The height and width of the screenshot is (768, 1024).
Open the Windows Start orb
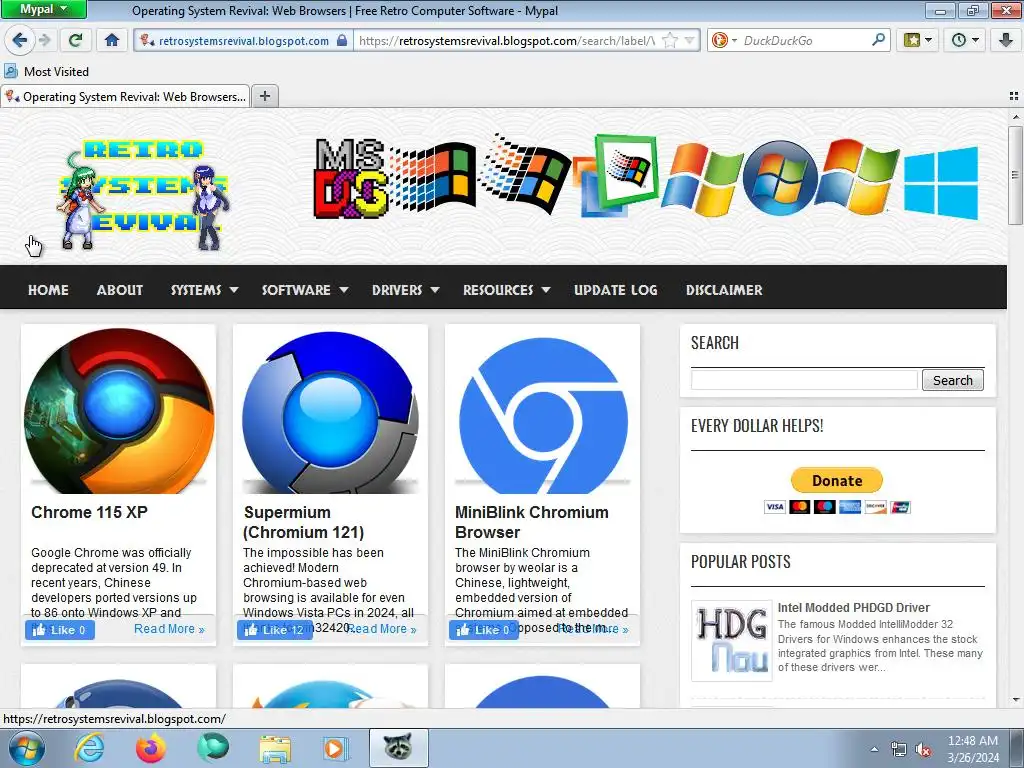pyautogui.click(x=26, y=748)
